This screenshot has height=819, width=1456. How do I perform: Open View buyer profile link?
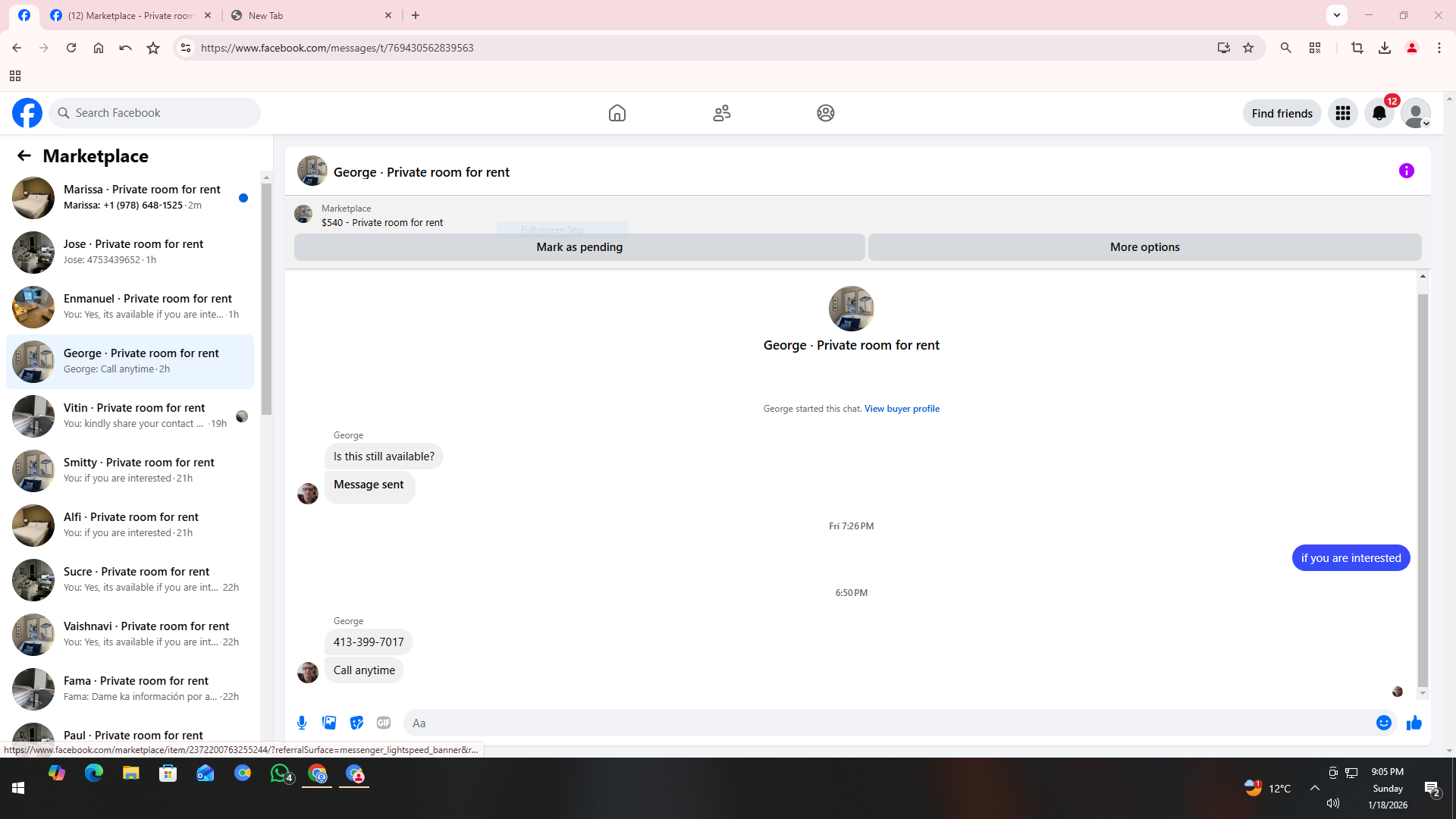pyautogui.click(x=901, y=409)
